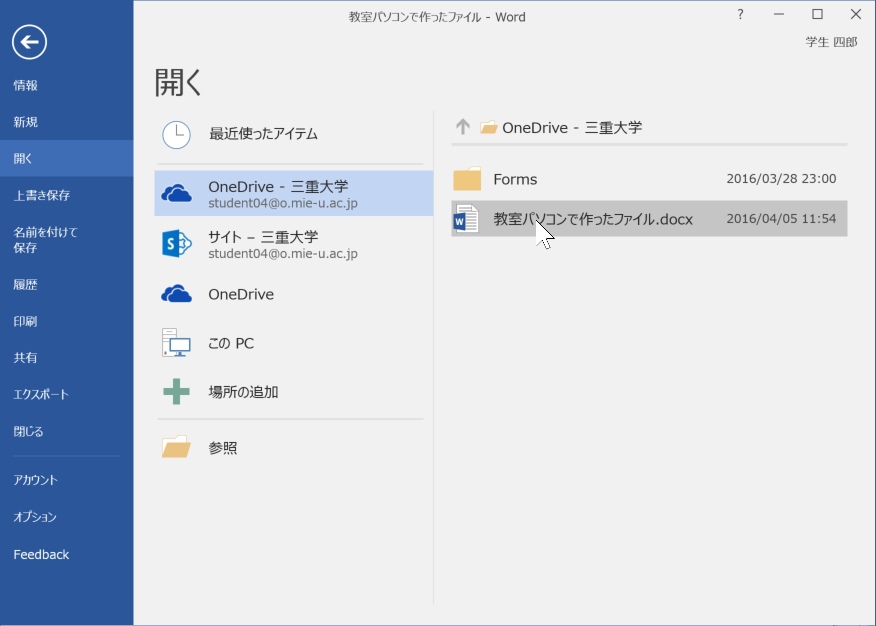
Task: Click the back arrow circle icon
Action: (x=29, y=42)
